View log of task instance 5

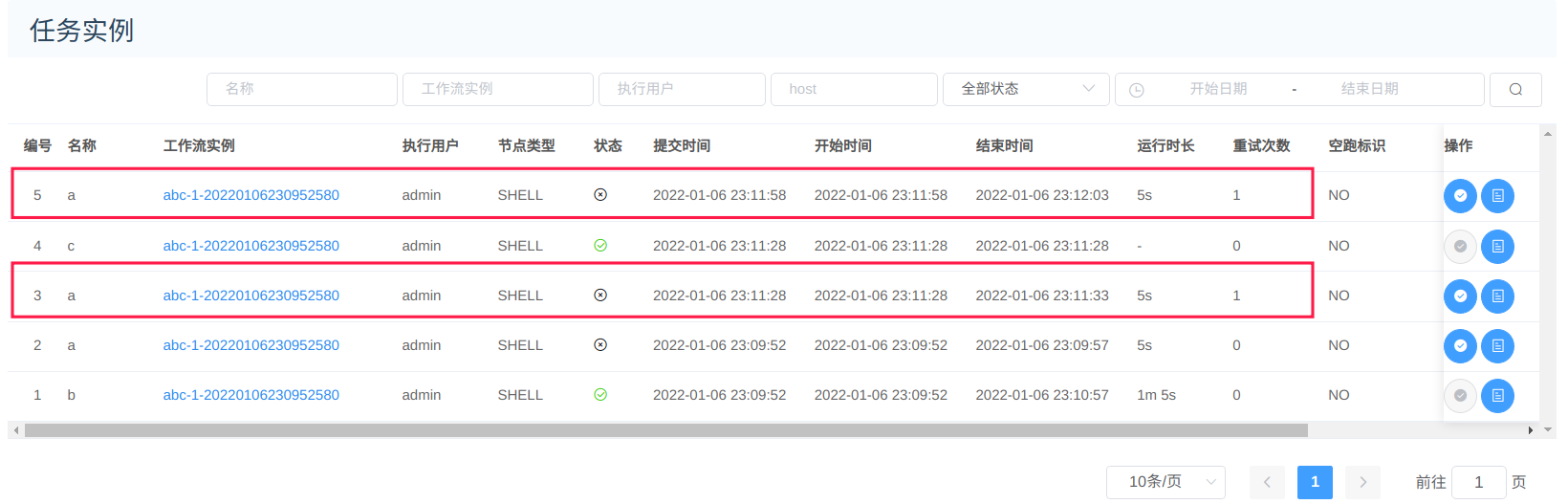(x=1497, y=196)
